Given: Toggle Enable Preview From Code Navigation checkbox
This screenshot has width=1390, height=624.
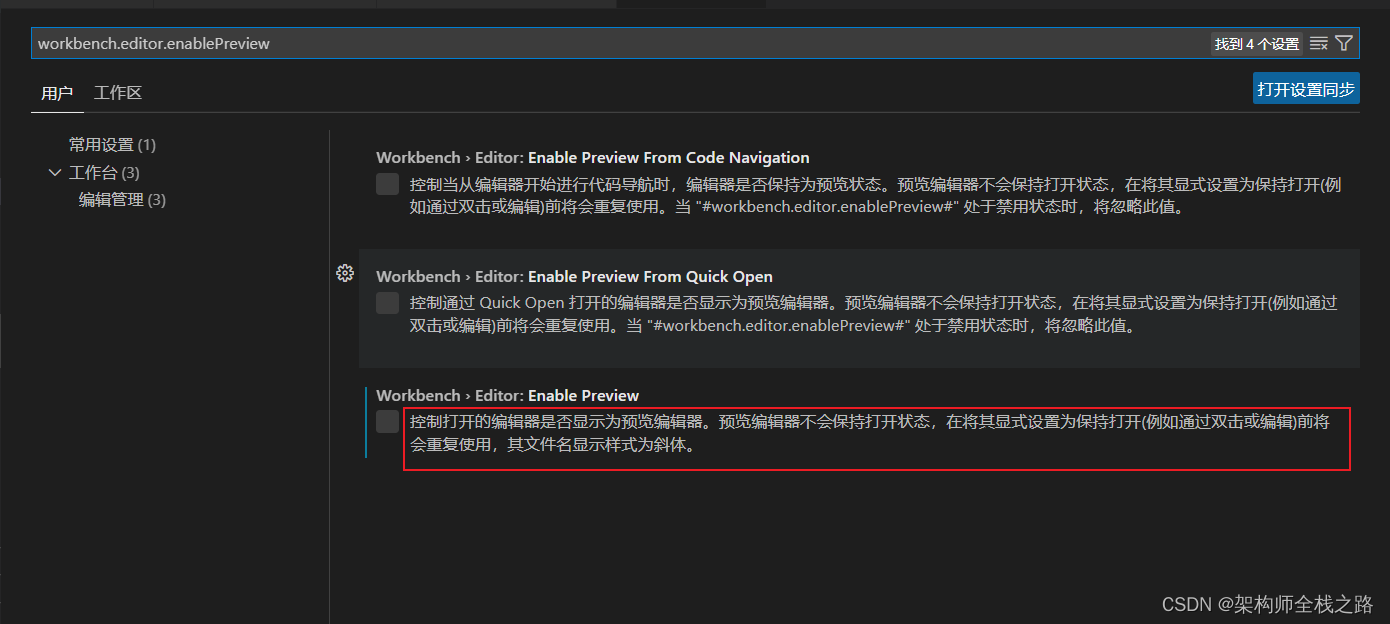Looking at the screenshot, I should (x=387, y=184).
